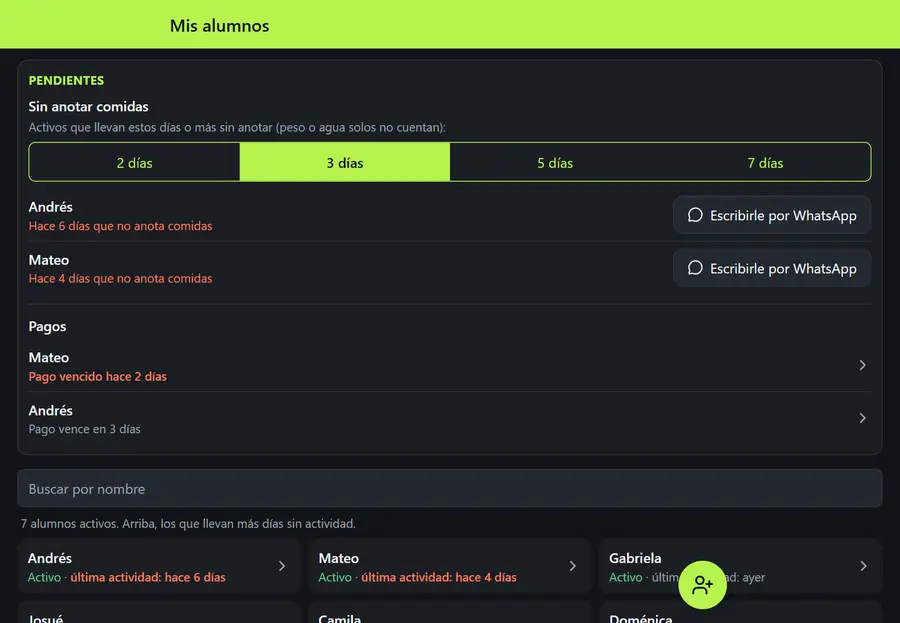This screenshot has height=623, width=900.
Task: Switch to the 5 días filter
Action: 555,162
